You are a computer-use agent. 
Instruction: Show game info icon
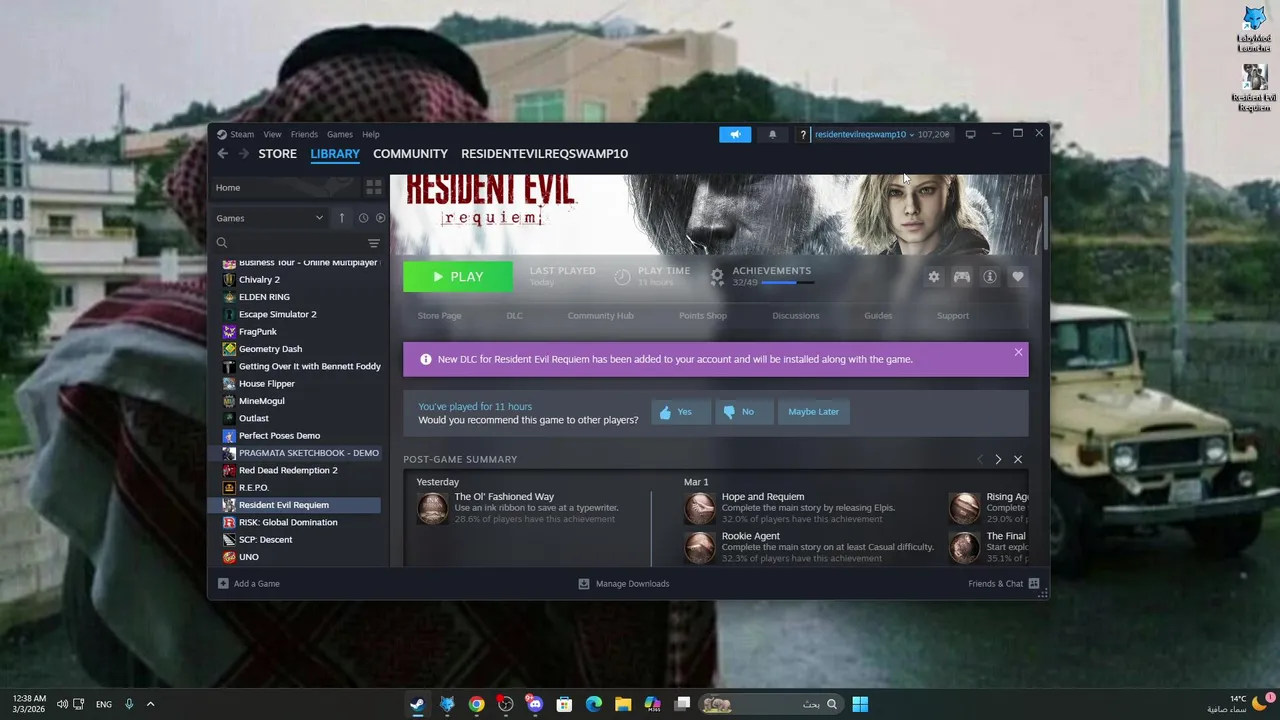[x=990, y=277]
